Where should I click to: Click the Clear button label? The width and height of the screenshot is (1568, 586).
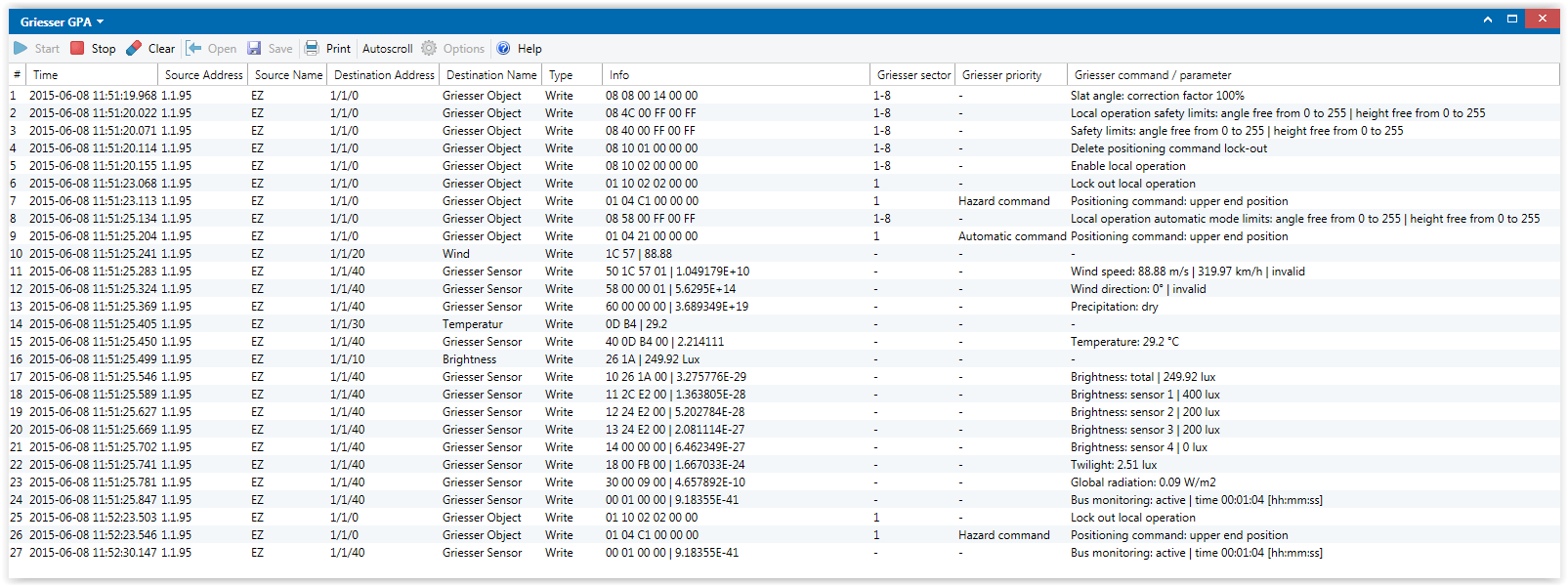(x=161, y=49)
